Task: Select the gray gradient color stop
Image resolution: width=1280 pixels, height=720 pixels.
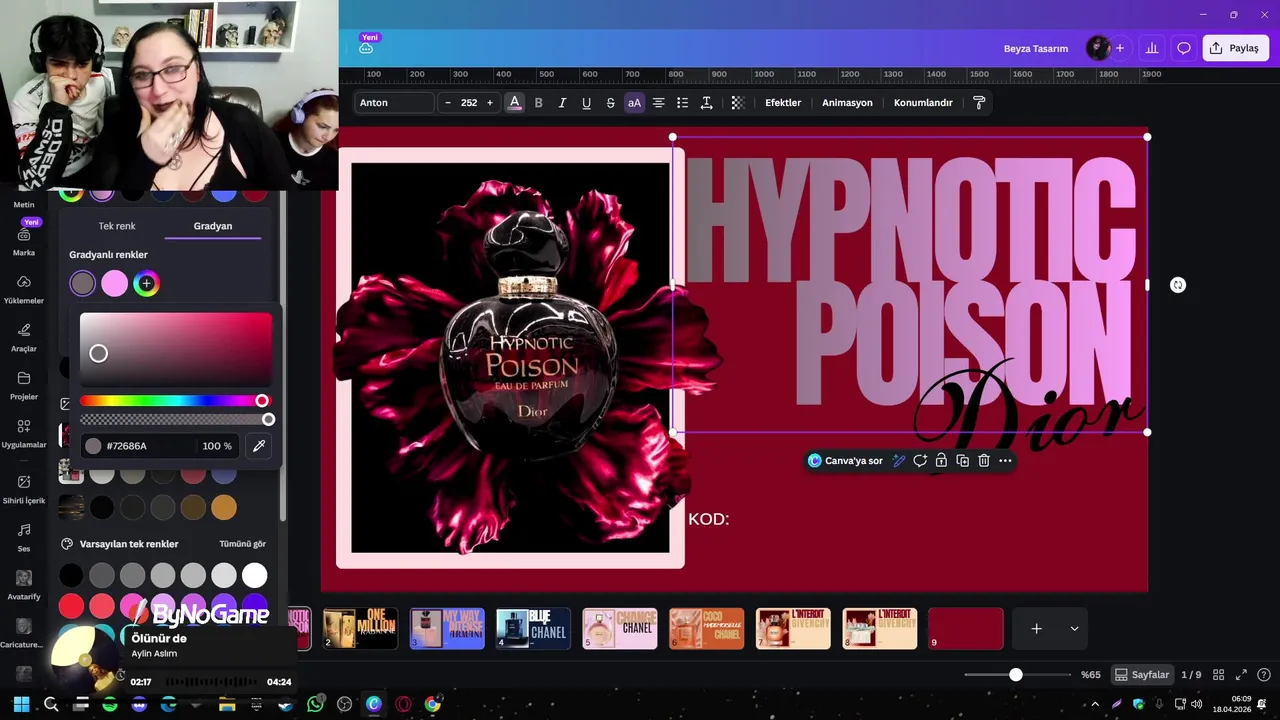Action: [x=83, y=284]
